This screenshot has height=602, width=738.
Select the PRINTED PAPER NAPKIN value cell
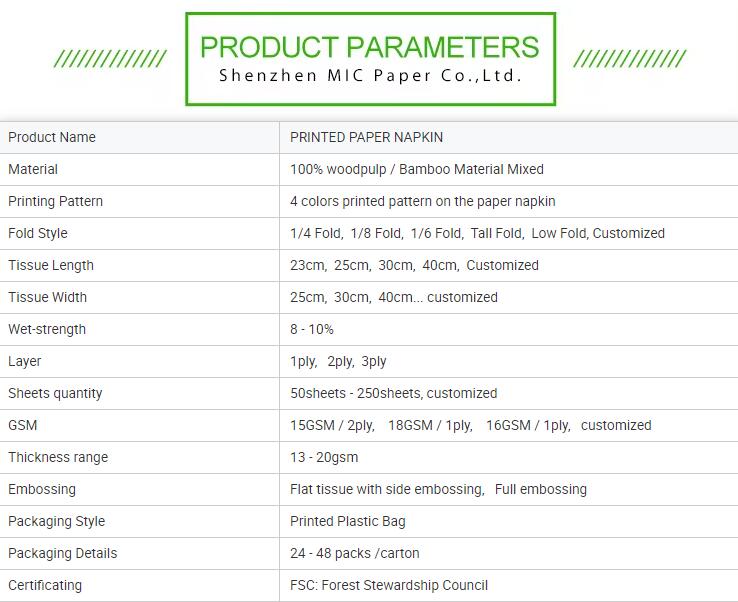coord(509,137)
